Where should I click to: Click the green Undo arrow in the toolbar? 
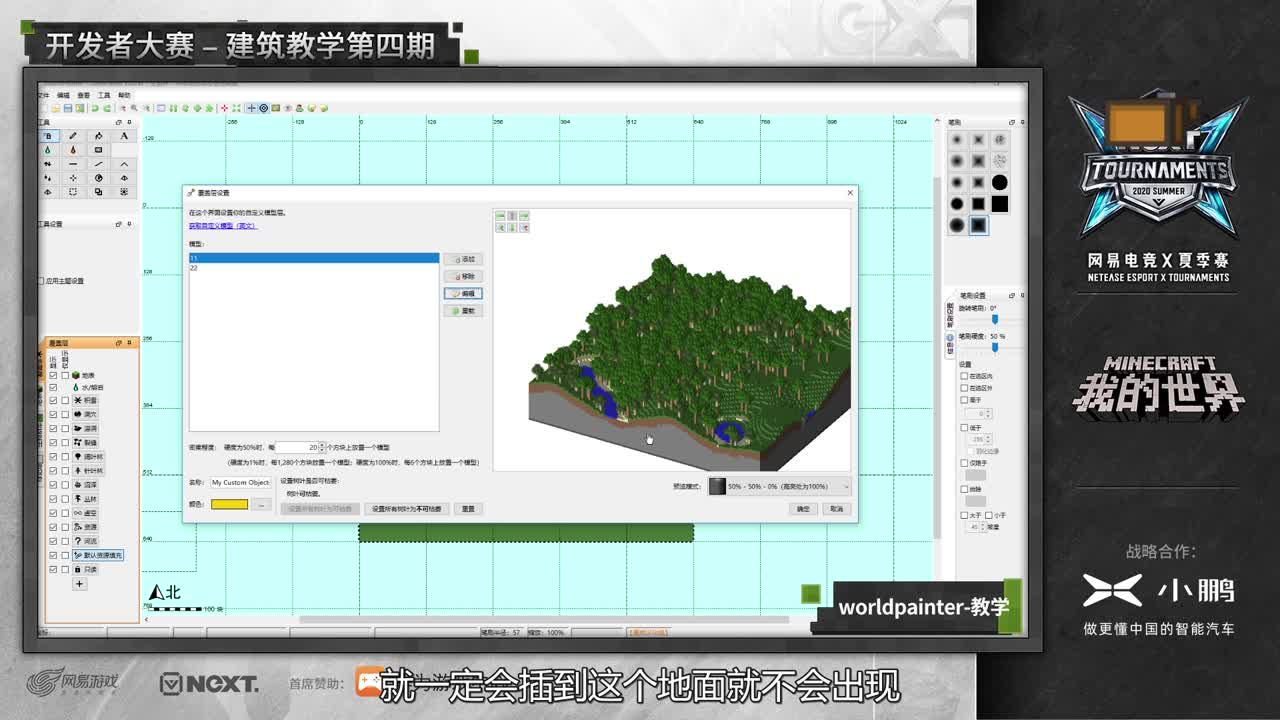coord(95,108)
